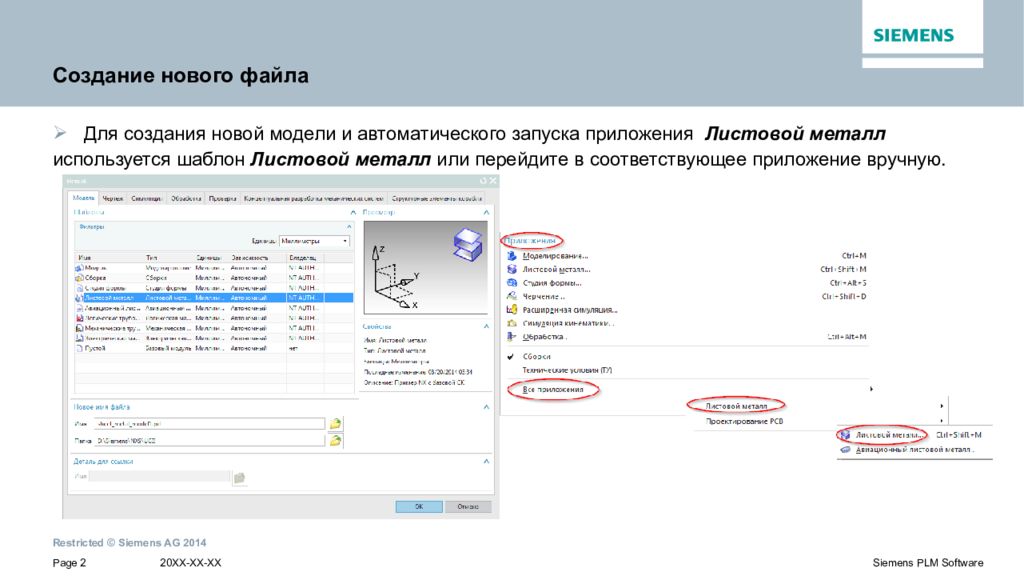
Task: Collapse the Шаблоны section
Action: click(x=353, y=212)
